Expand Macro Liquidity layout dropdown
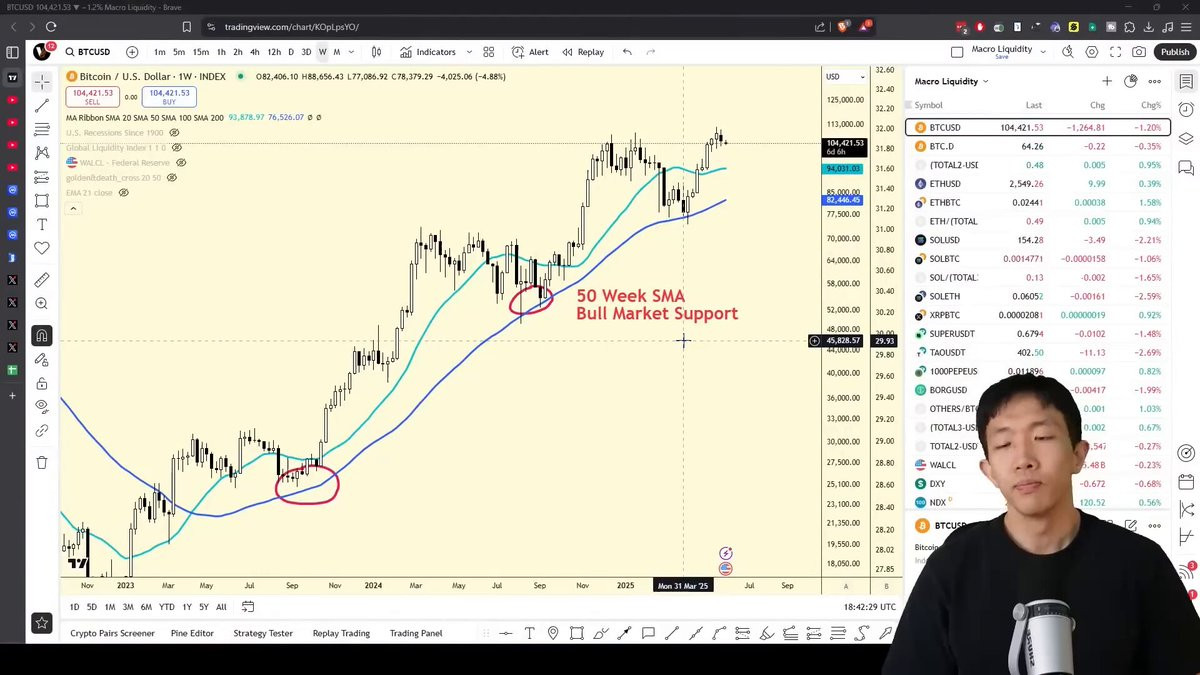The image size is (1200, 675). 1043,52
